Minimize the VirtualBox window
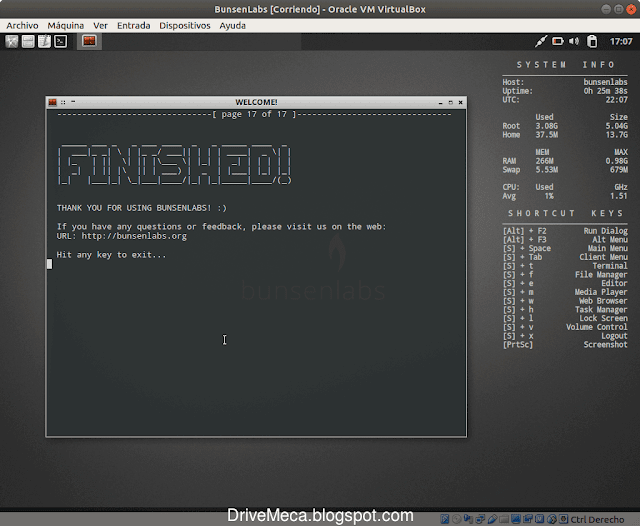The image size is (640, 526). [606, 9]
